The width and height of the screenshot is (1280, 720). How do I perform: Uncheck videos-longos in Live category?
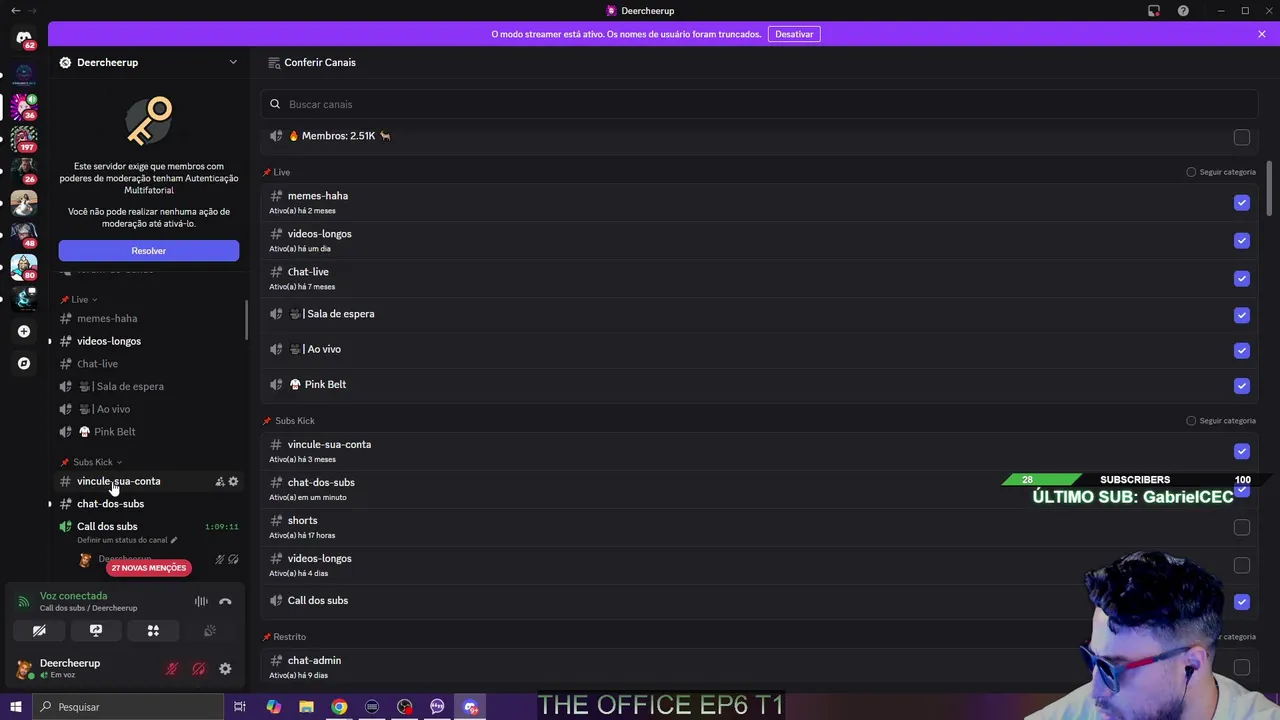click(1242, 240)
